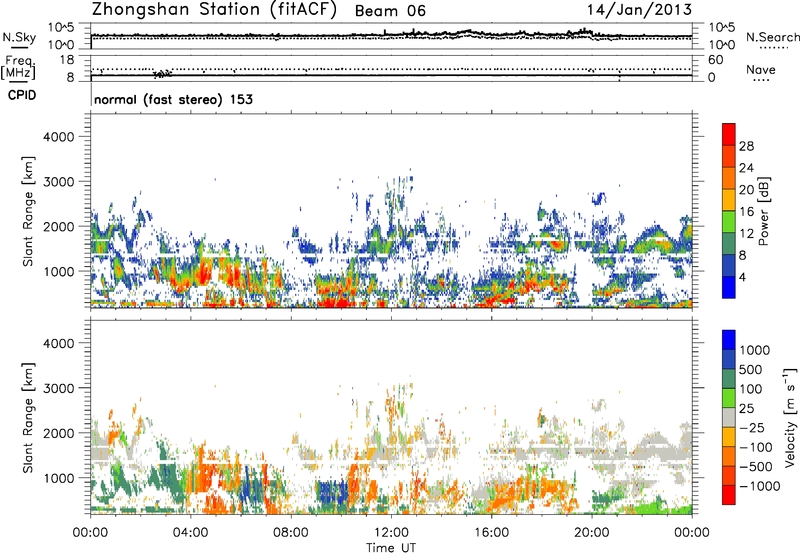Click the -1000 value on velocity colorbar

760,486
